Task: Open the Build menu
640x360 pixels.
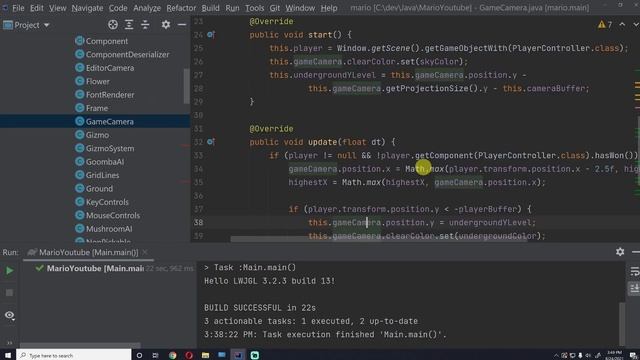Action: (x=210, y=8)
